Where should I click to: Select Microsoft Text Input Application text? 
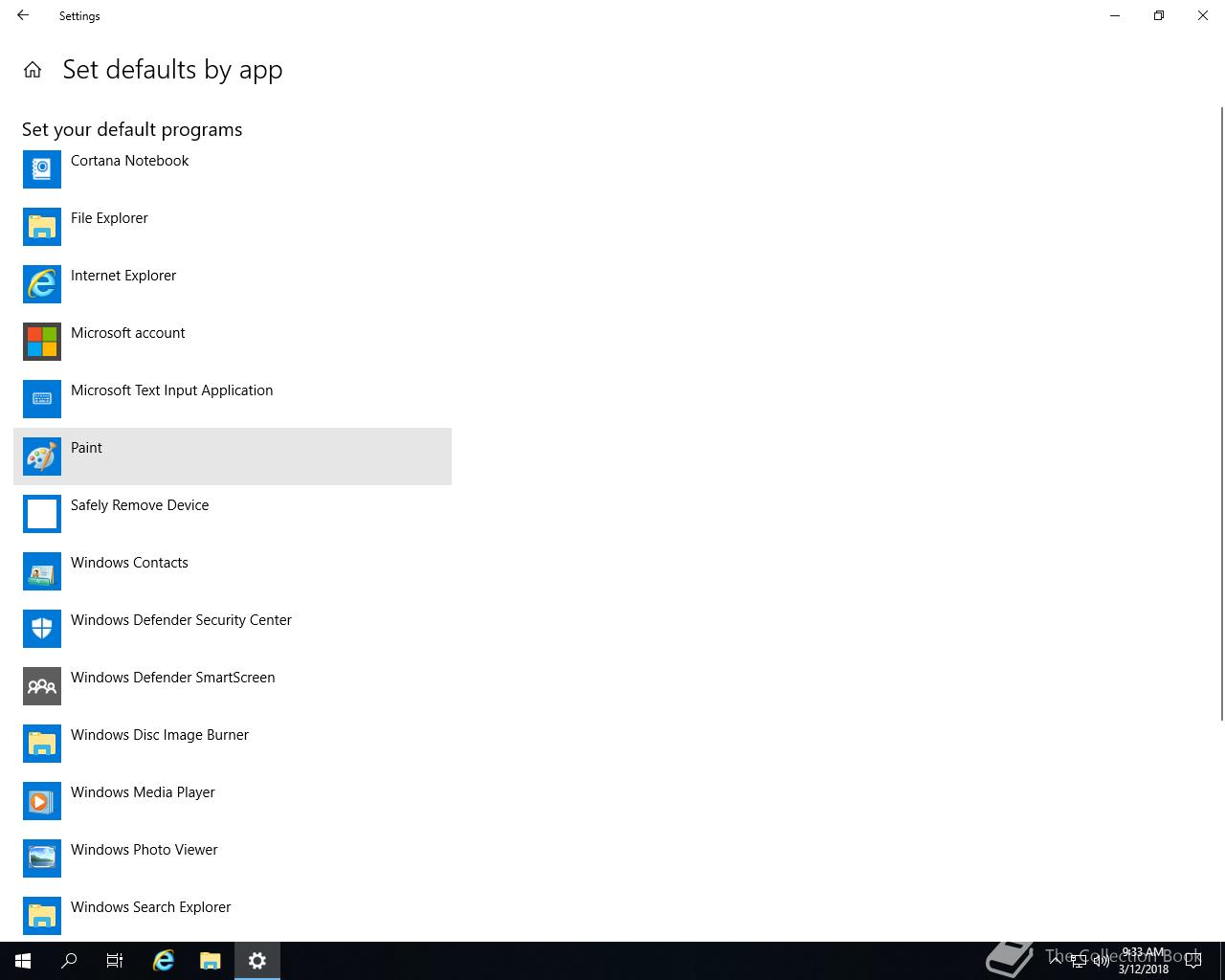[172, 390]
